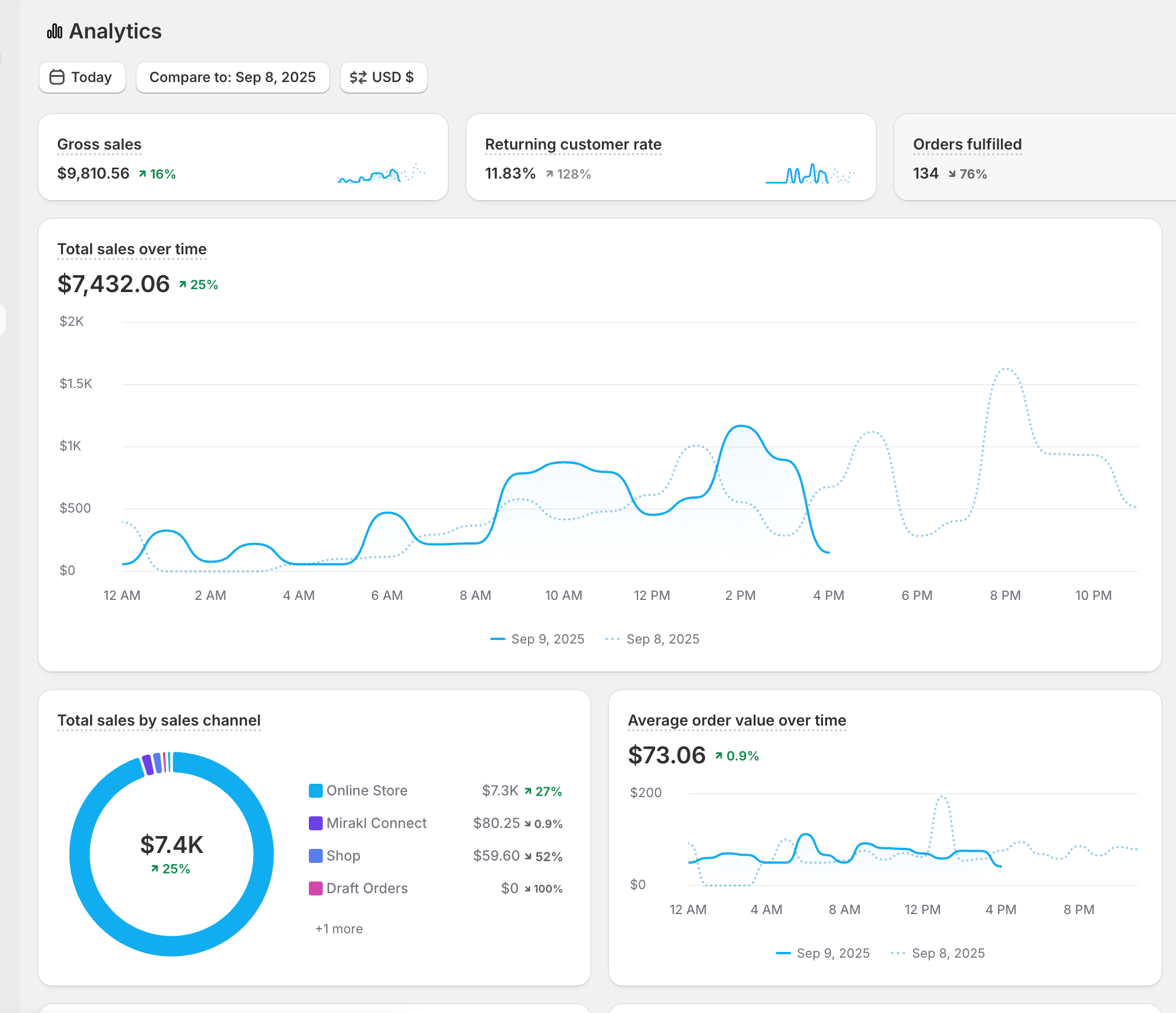Viewport: 1176px width, 1013px height.
Task: Click the Analytics bar chart icon
Action: (x=55, y=31)
